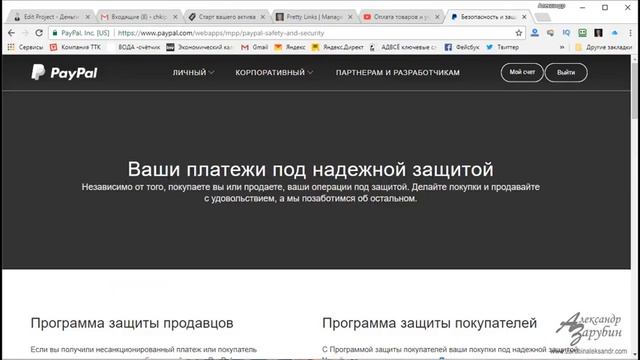Close the Edit Project tab

point(87,17)
